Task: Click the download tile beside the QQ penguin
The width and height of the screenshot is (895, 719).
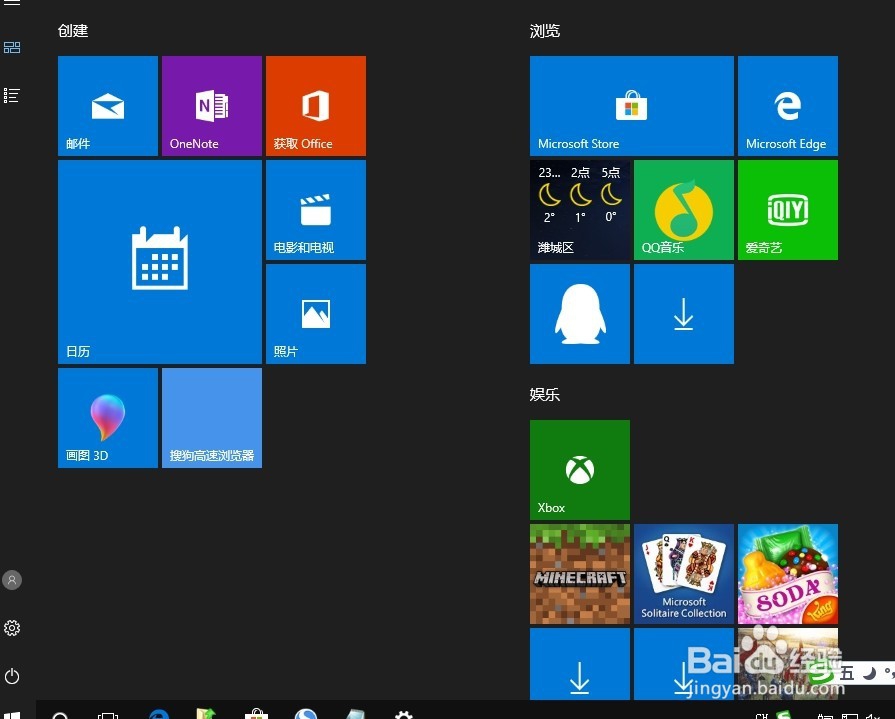Action: click(684, 314)
